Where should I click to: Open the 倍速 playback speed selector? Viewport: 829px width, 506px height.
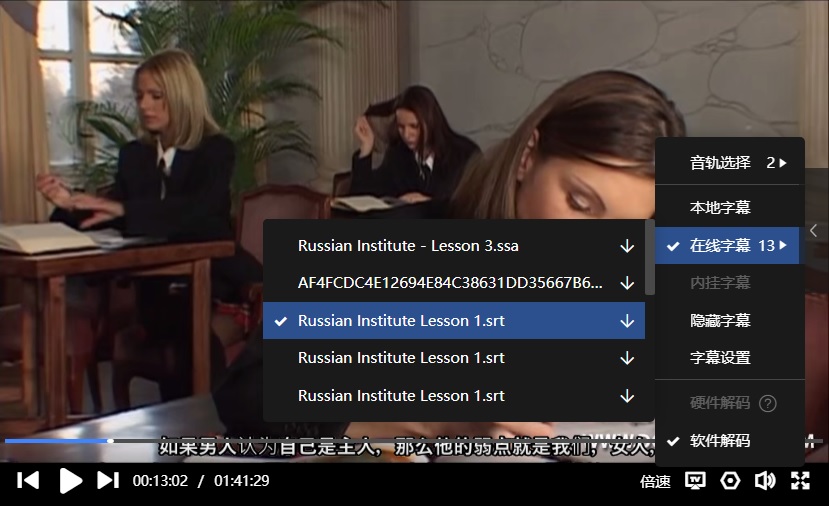(x=655, y=481)
